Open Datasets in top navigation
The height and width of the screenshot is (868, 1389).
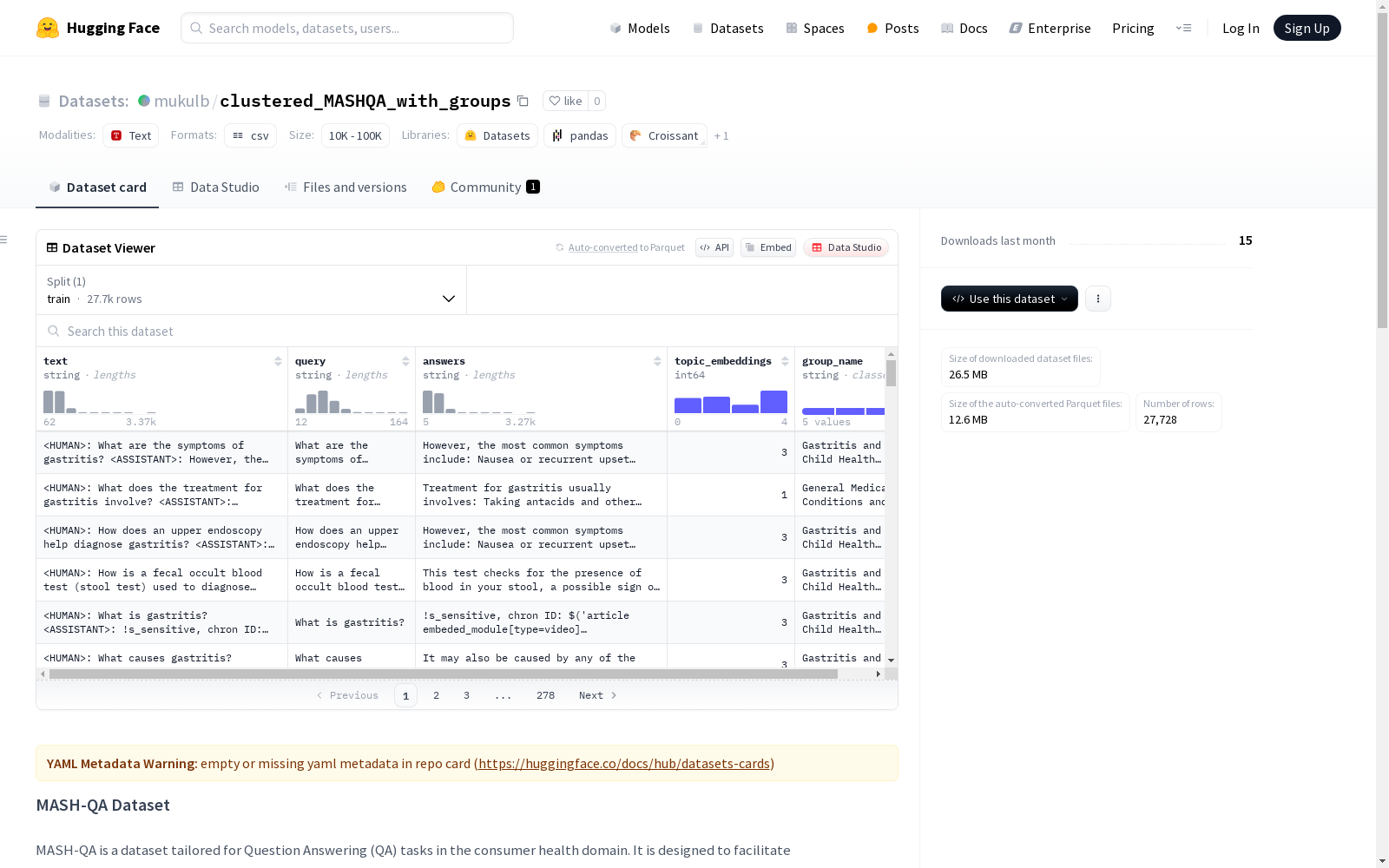click(727, 28)
